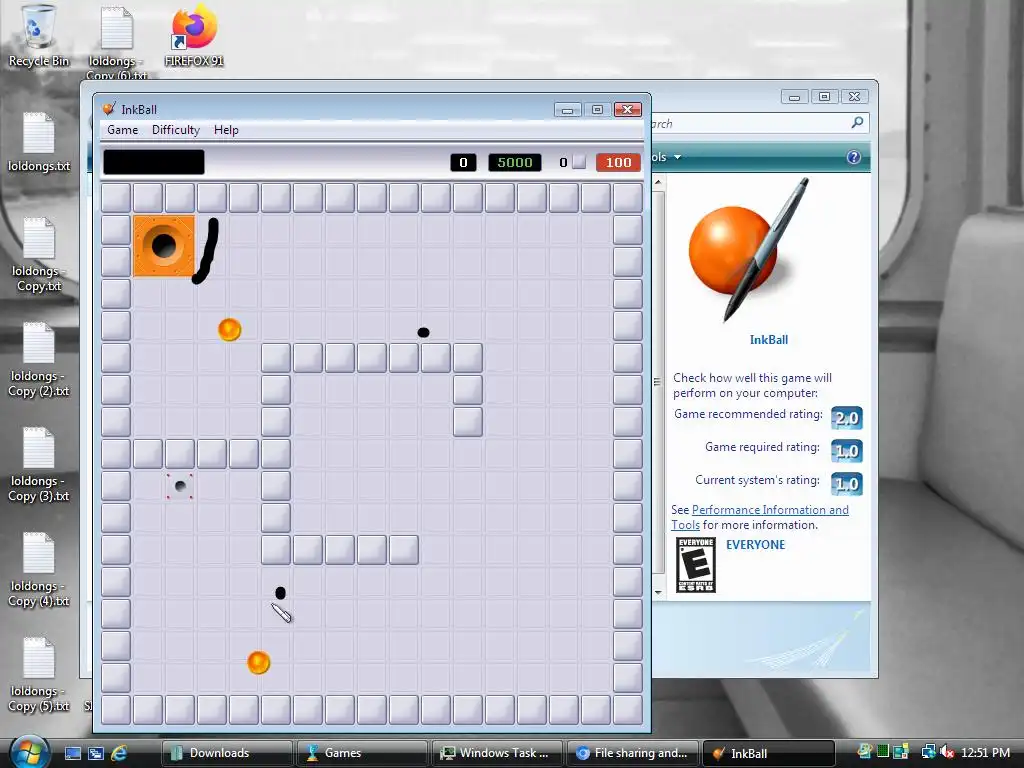This screenshot has width=1024, height=768.
Task: Click the orange ball below the orange hole
Action: click(229, 329)
